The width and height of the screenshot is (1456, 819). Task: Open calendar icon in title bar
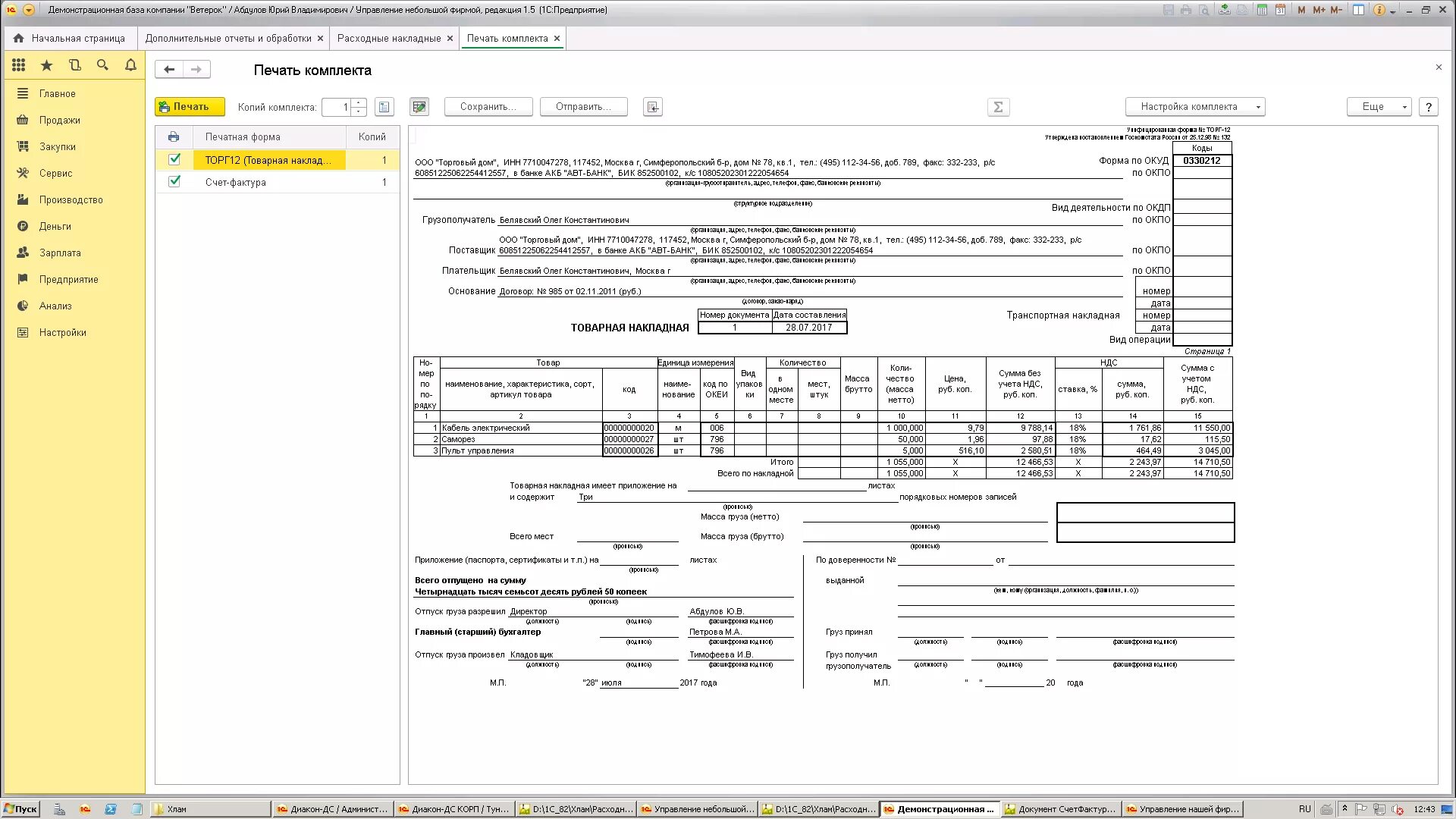pyautogui.click(x=1280, y=10)
